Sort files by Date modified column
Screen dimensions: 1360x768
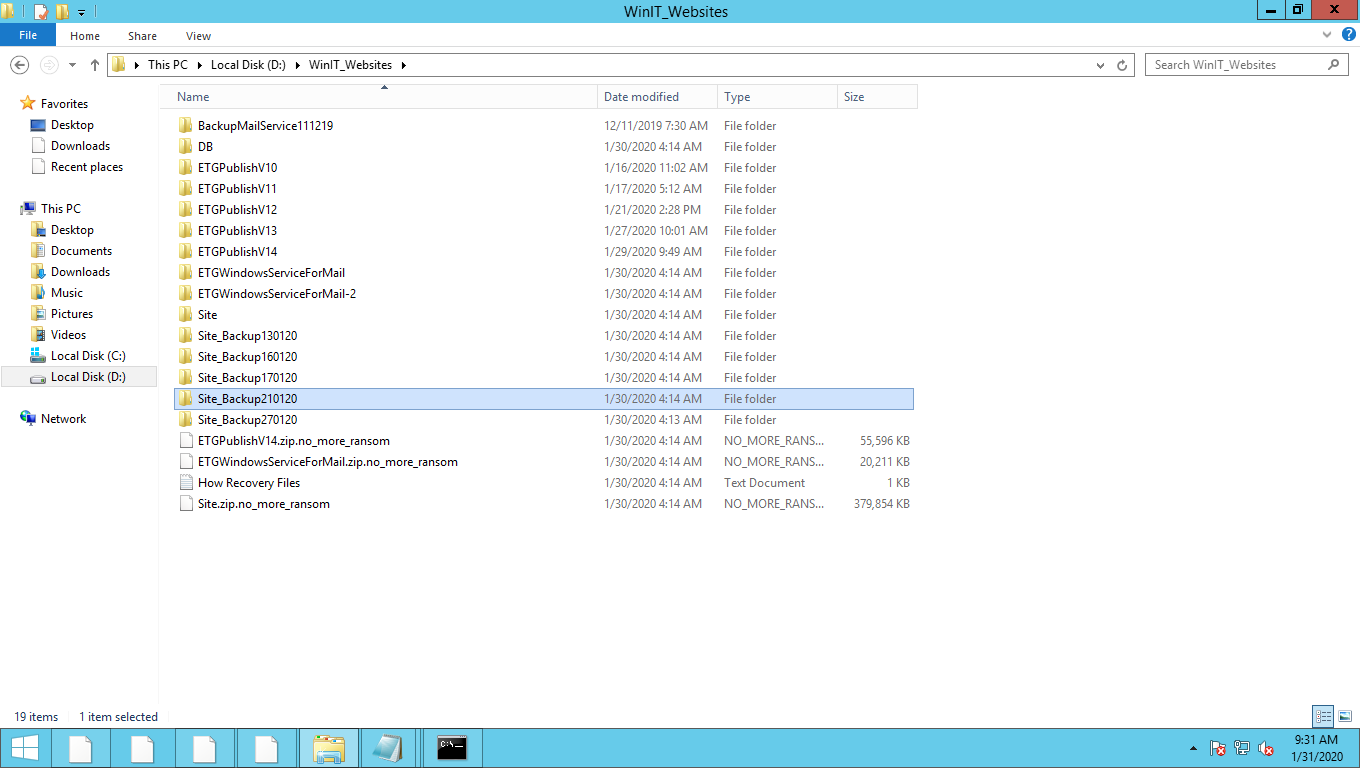(641, 97)
